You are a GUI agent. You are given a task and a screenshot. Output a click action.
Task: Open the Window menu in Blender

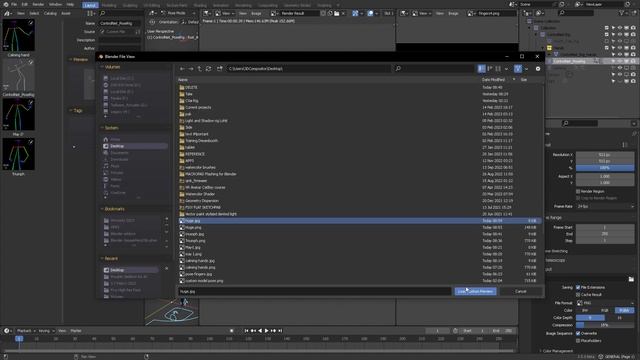point(56,4)
